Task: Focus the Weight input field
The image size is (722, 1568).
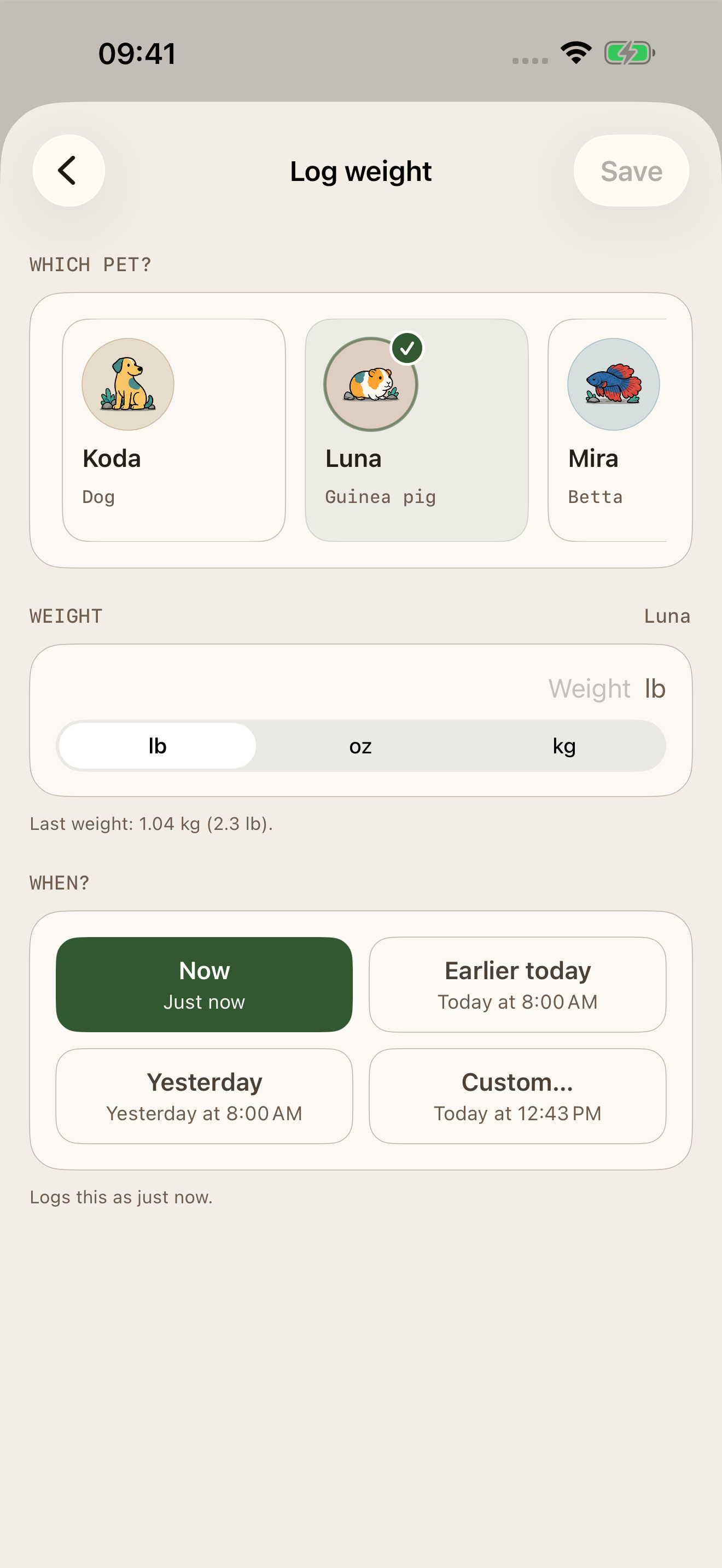Action: pos(360,688)
